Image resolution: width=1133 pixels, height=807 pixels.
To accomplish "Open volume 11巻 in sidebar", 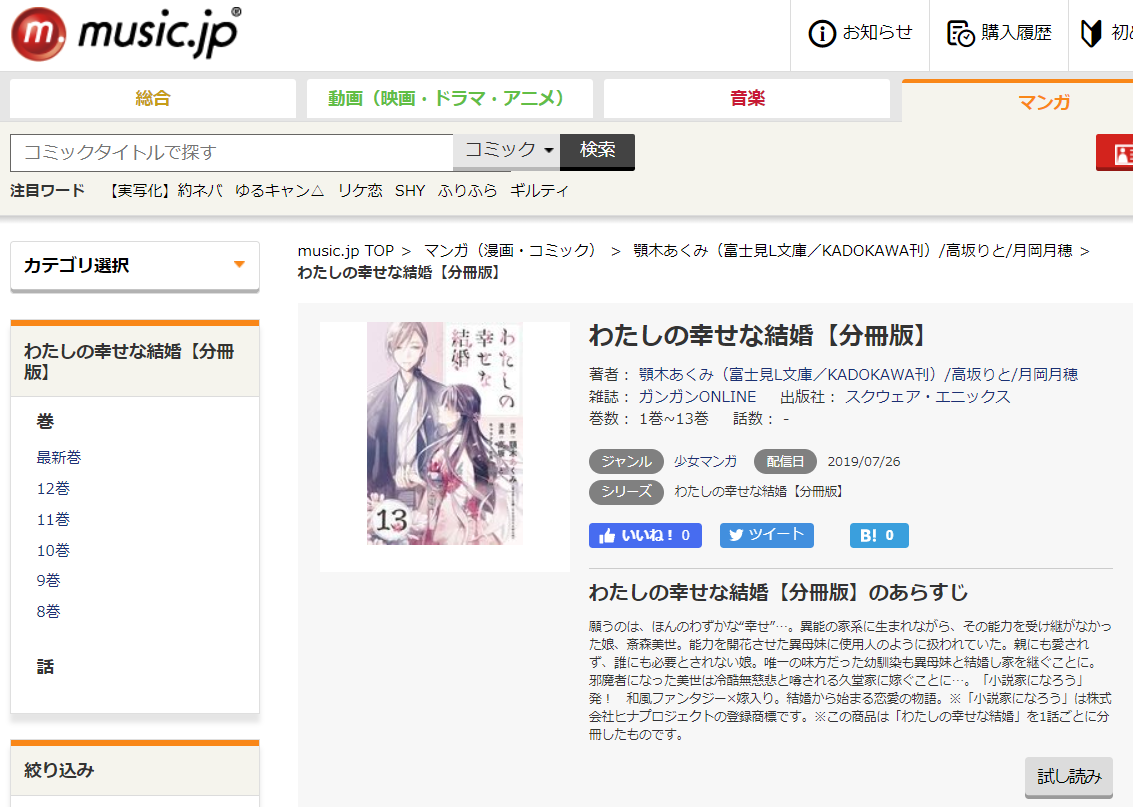I will 53,519.
